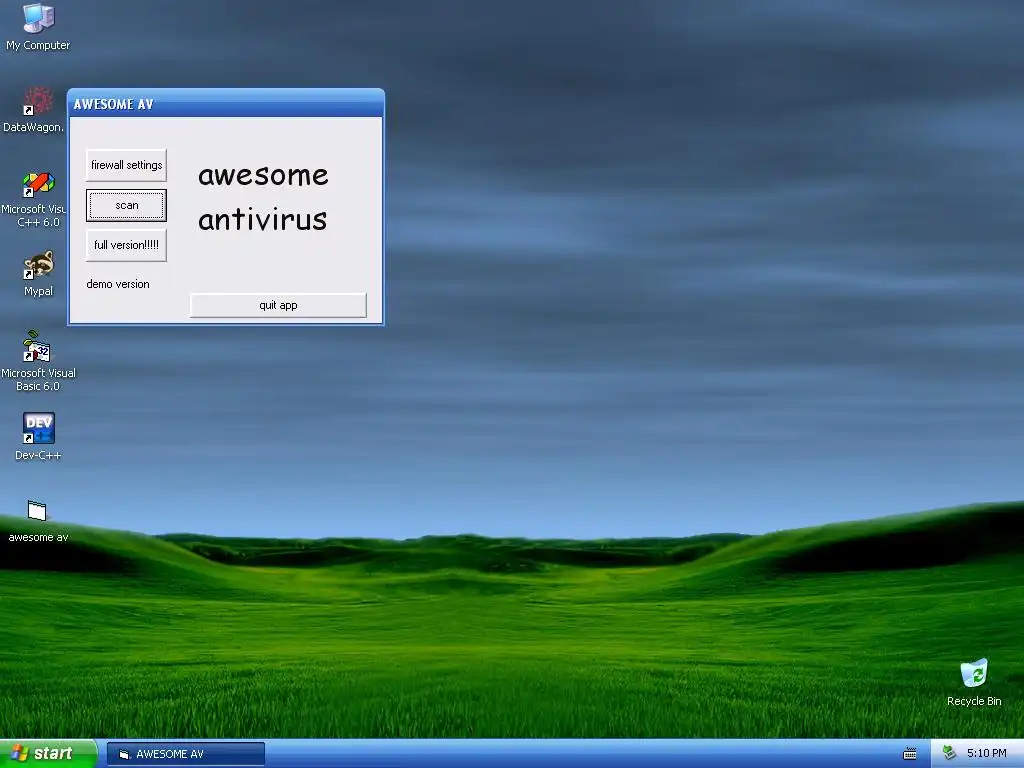Click the system tray network icon
1024x768 pixels.
coord(949,754)
